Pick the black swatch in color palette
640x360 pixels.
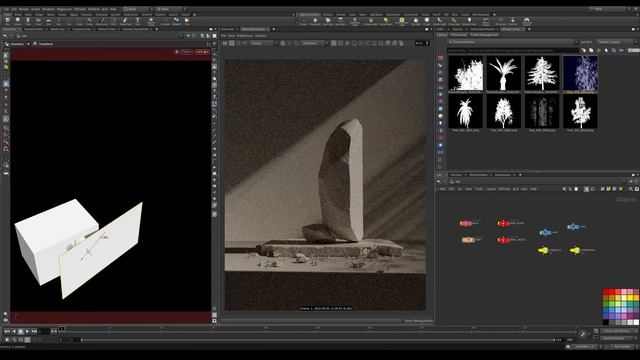coord(606,322)
